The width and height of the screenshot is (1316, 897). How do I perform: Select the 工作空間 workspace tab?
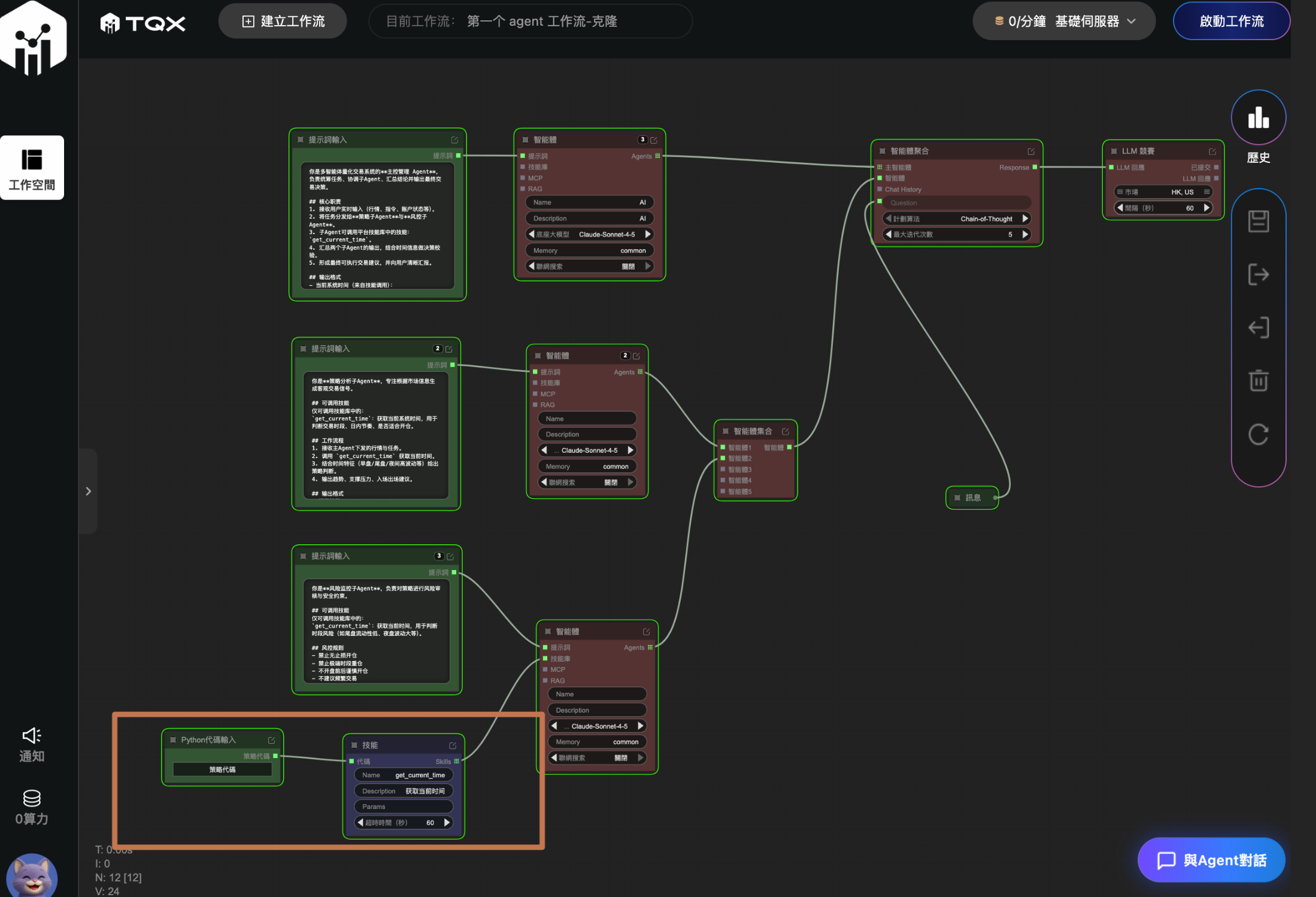[x=32, y=168]
